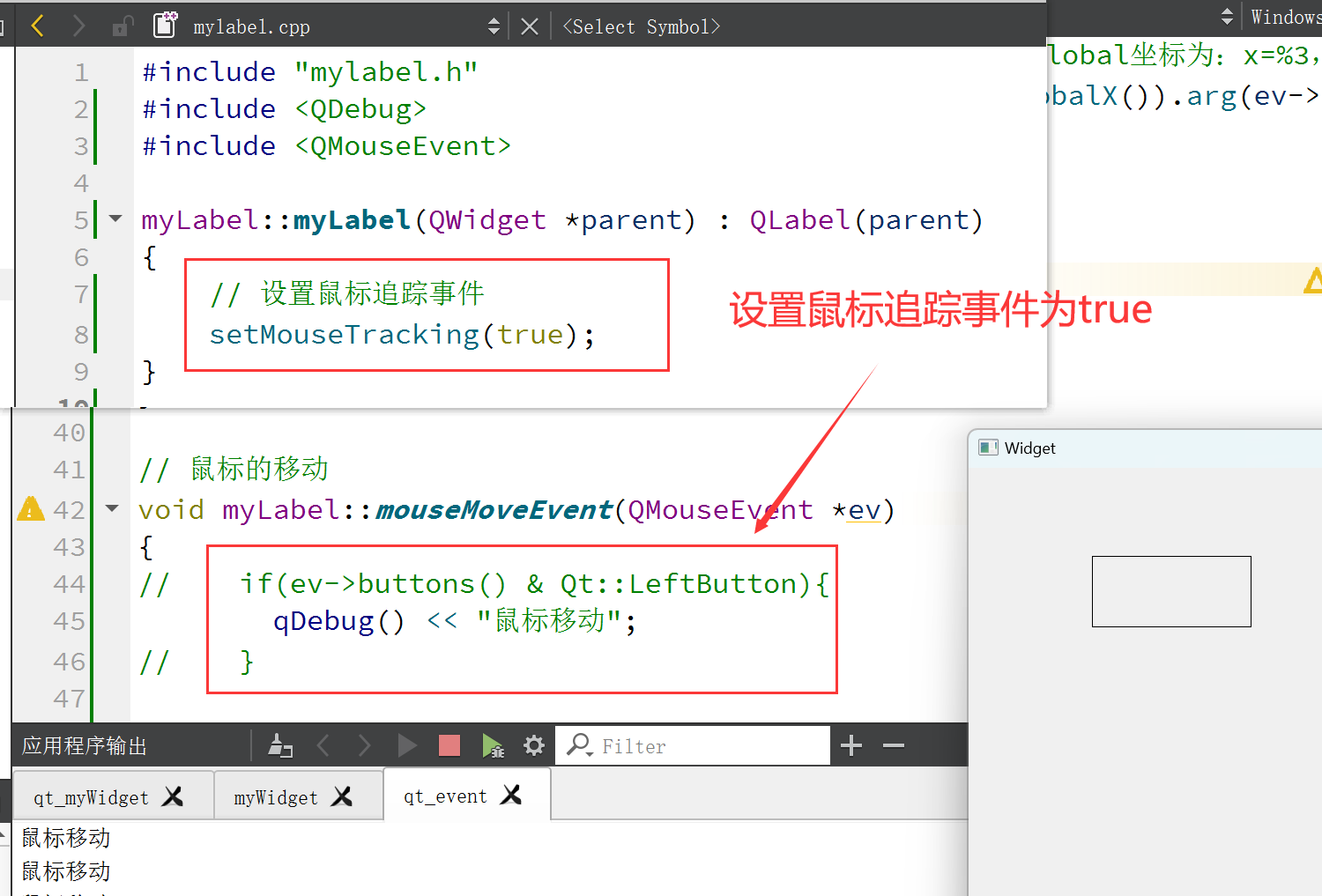Go back with the yellow left arrow
The image size is (1322, 896).
(37, 26)
